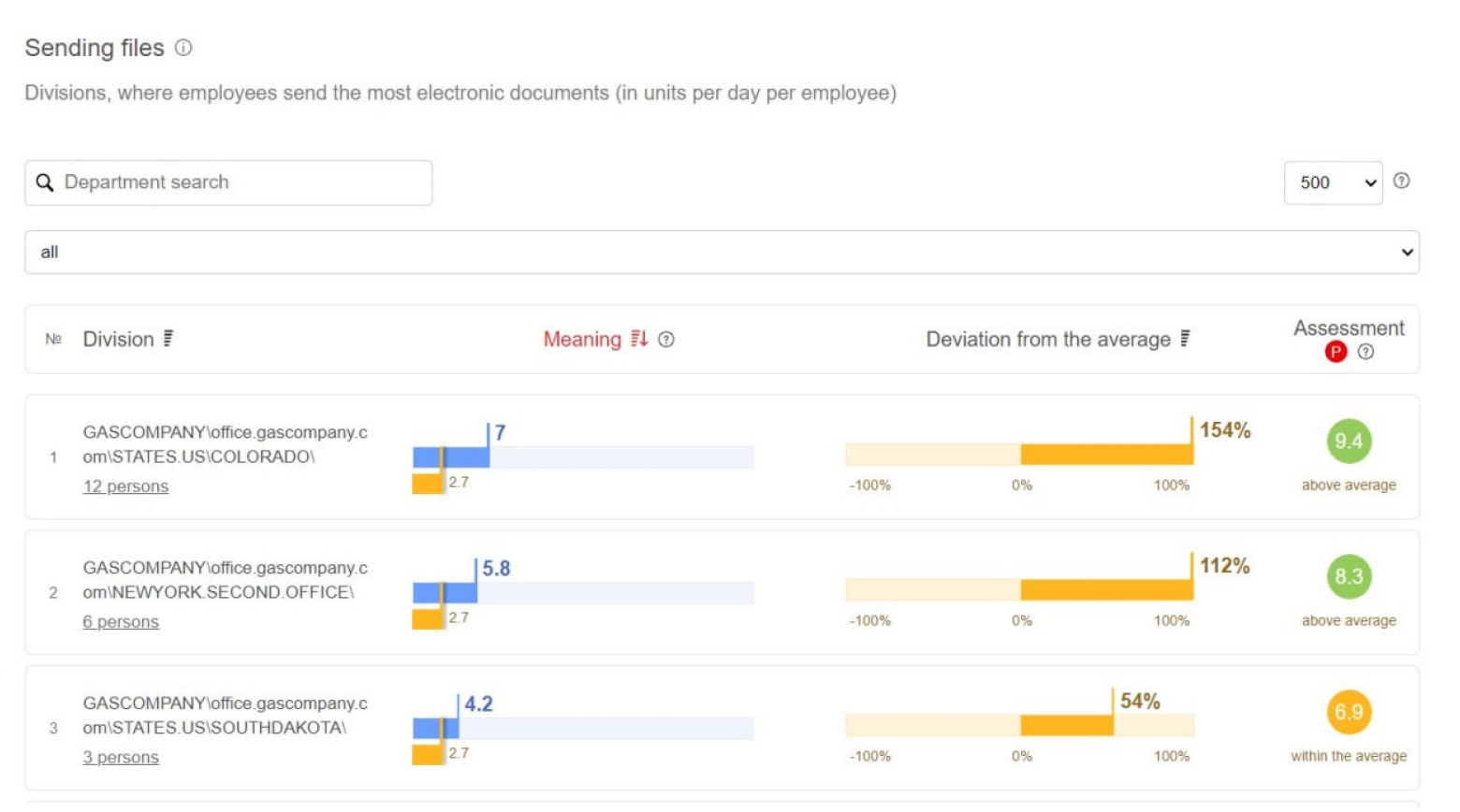The height and width of the screenshot is (812, 1460).
Task: Click info icon next to Sending files
Action: [x=183, y=48]
